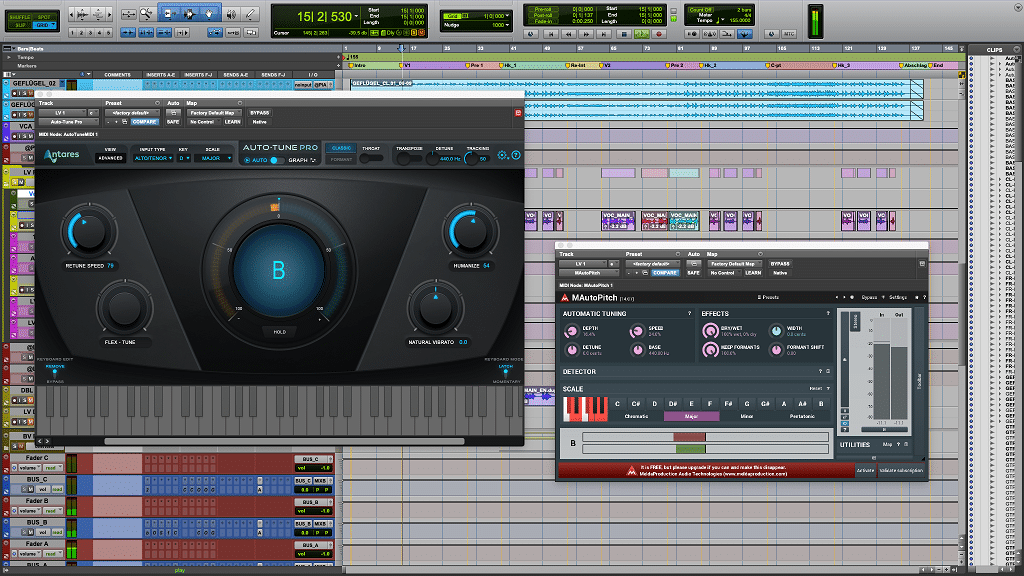Show the Comments column

[117, 74]
